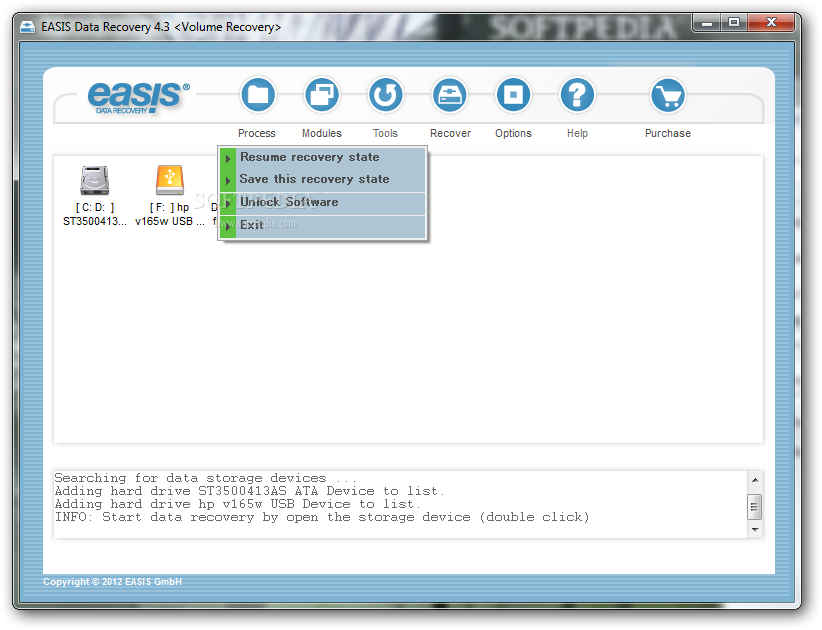Click log line 'Adding hard drive hp v165w'
This screenshot has height=630, width=822.
coord(237,504)
